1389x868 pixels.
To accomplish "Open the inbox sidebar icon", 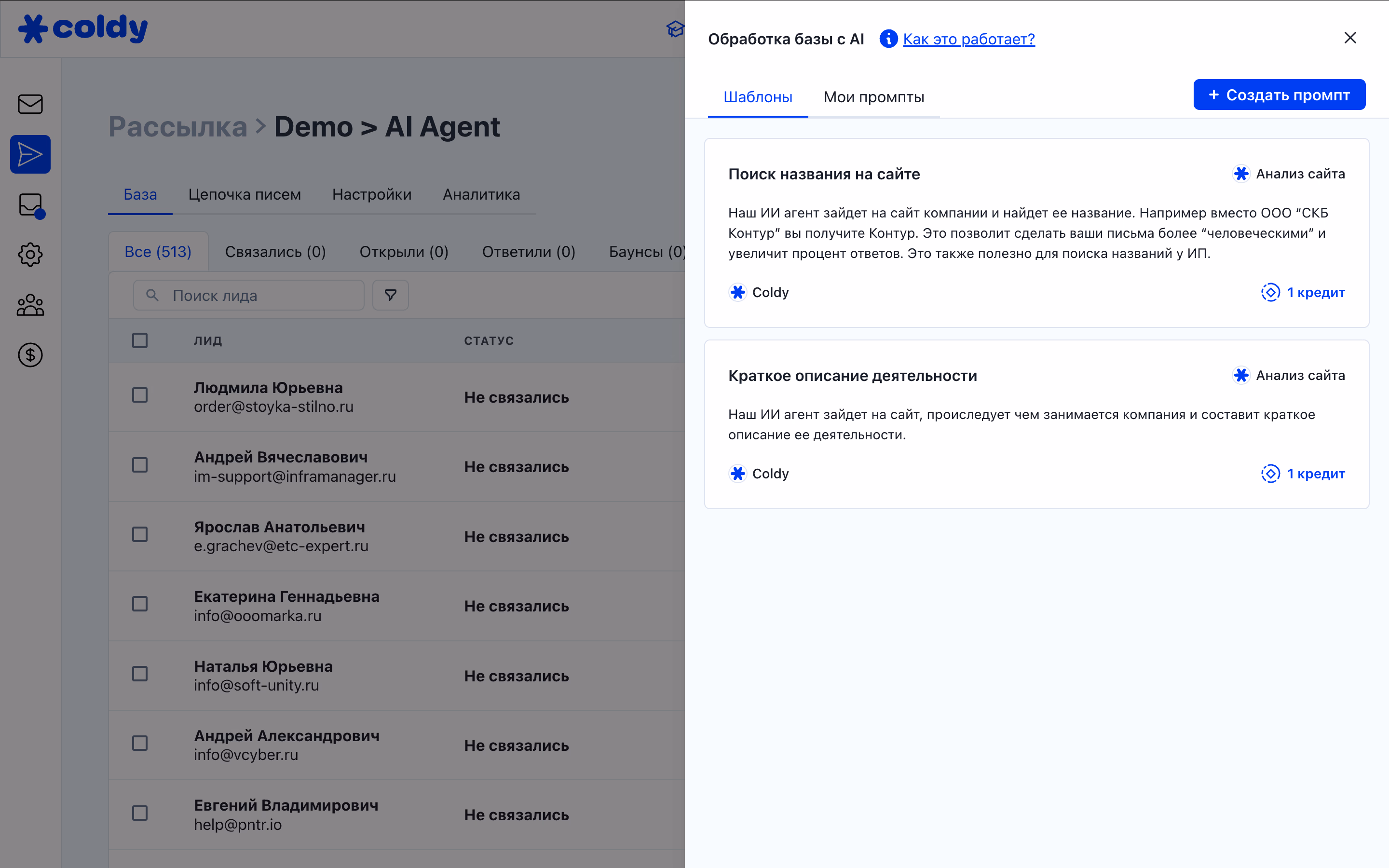I will (30, 205).
